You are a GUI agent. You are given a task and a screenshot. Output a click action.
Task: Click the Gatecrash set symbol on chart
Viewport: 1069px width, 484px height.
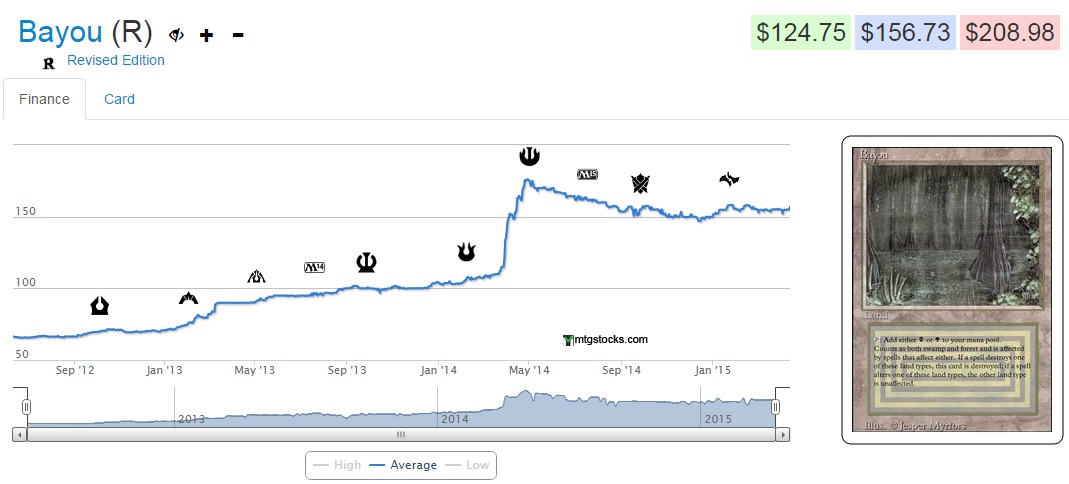tap(188, 297)
